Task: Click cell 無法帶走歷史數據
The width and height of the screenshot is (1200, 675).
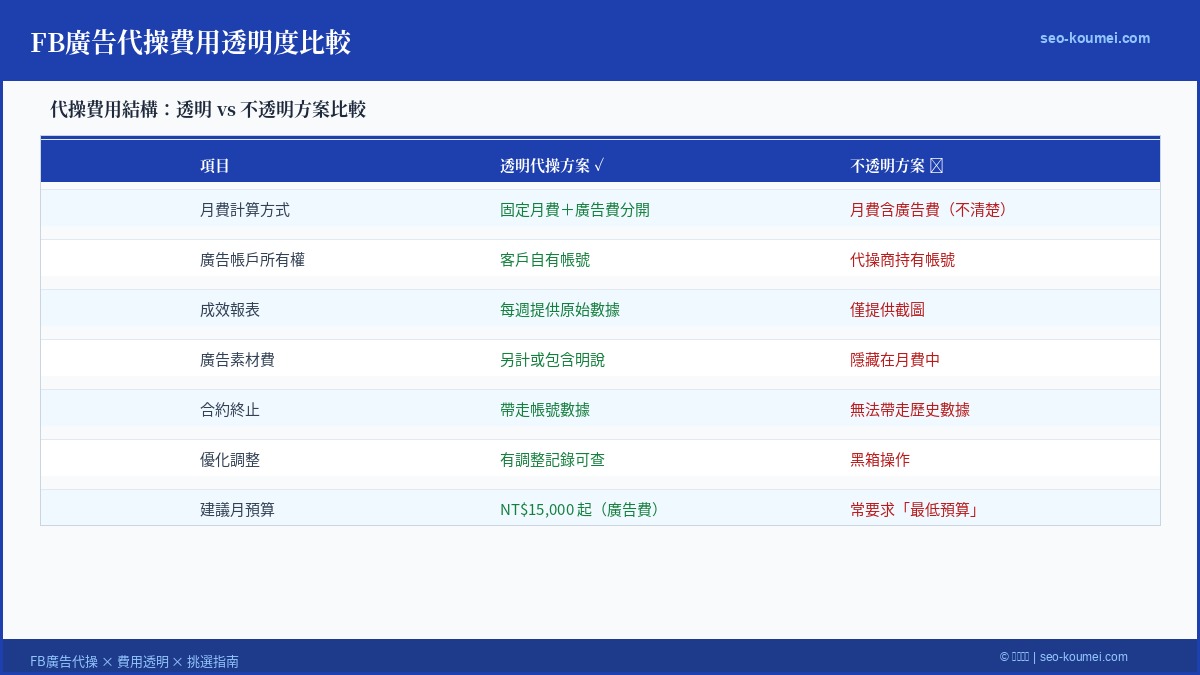Action: [910, 410]
